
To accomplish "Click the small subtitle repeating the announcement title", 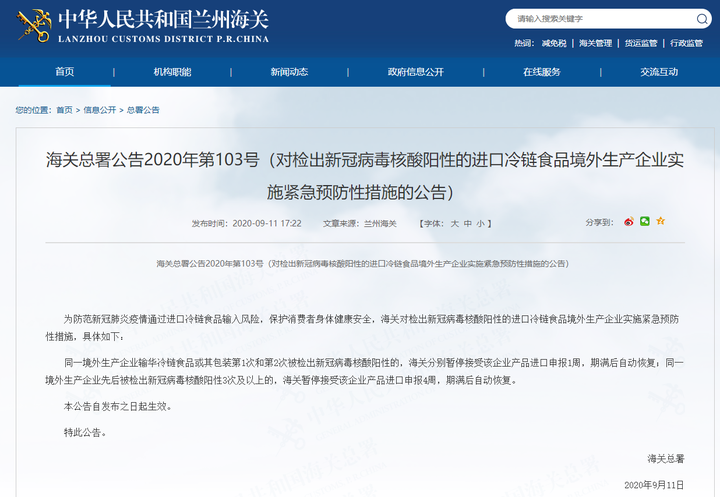I will [x=362, y=264].
